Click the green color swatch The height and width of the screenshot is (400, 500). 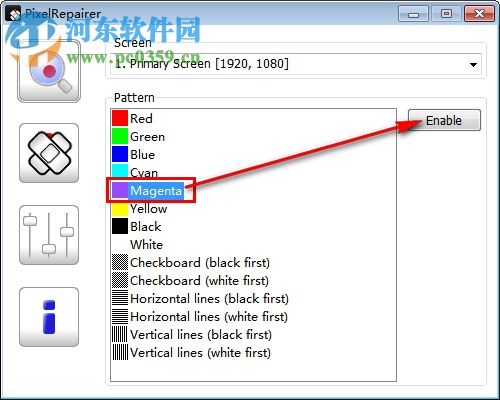tap(120, 136)
